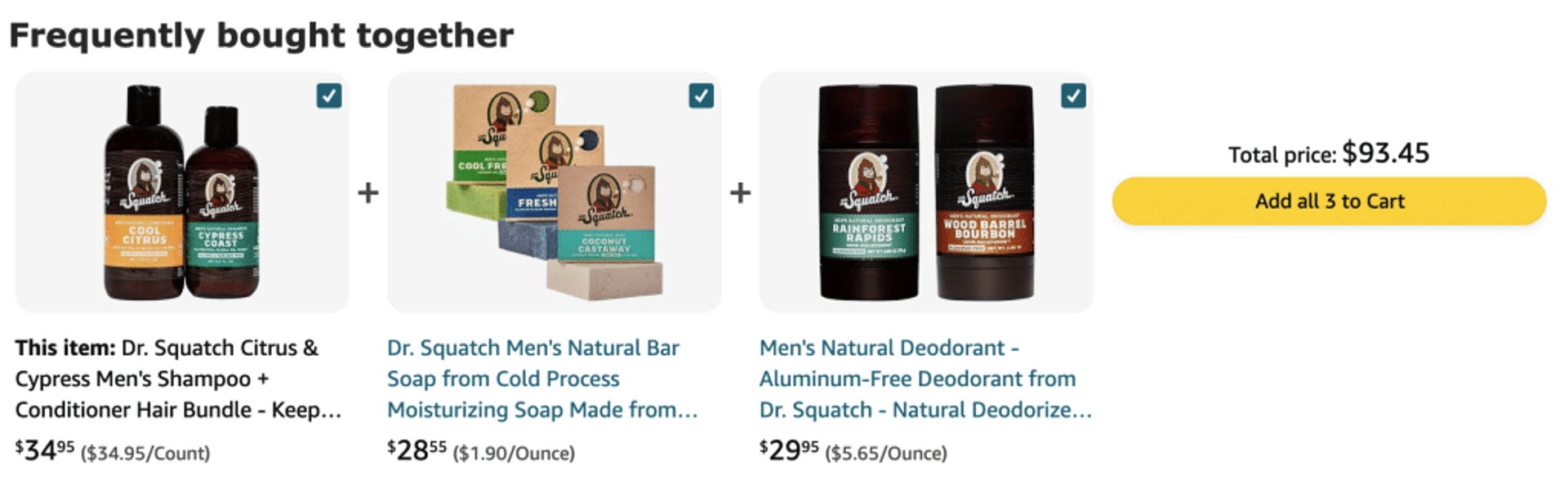Select the Cypress Coast conditioner bottle image
The height and width of the screenshot is (479, 1568).
point(221,202)
